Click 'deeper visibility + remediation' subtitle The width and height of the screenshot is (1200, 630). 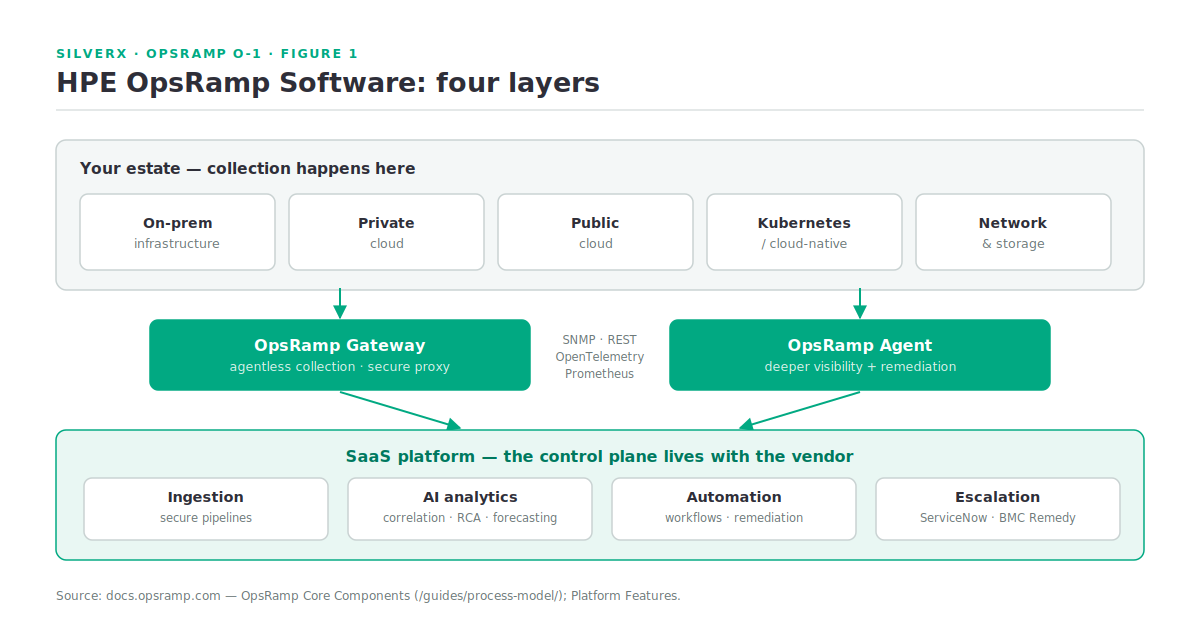(860, 367)
